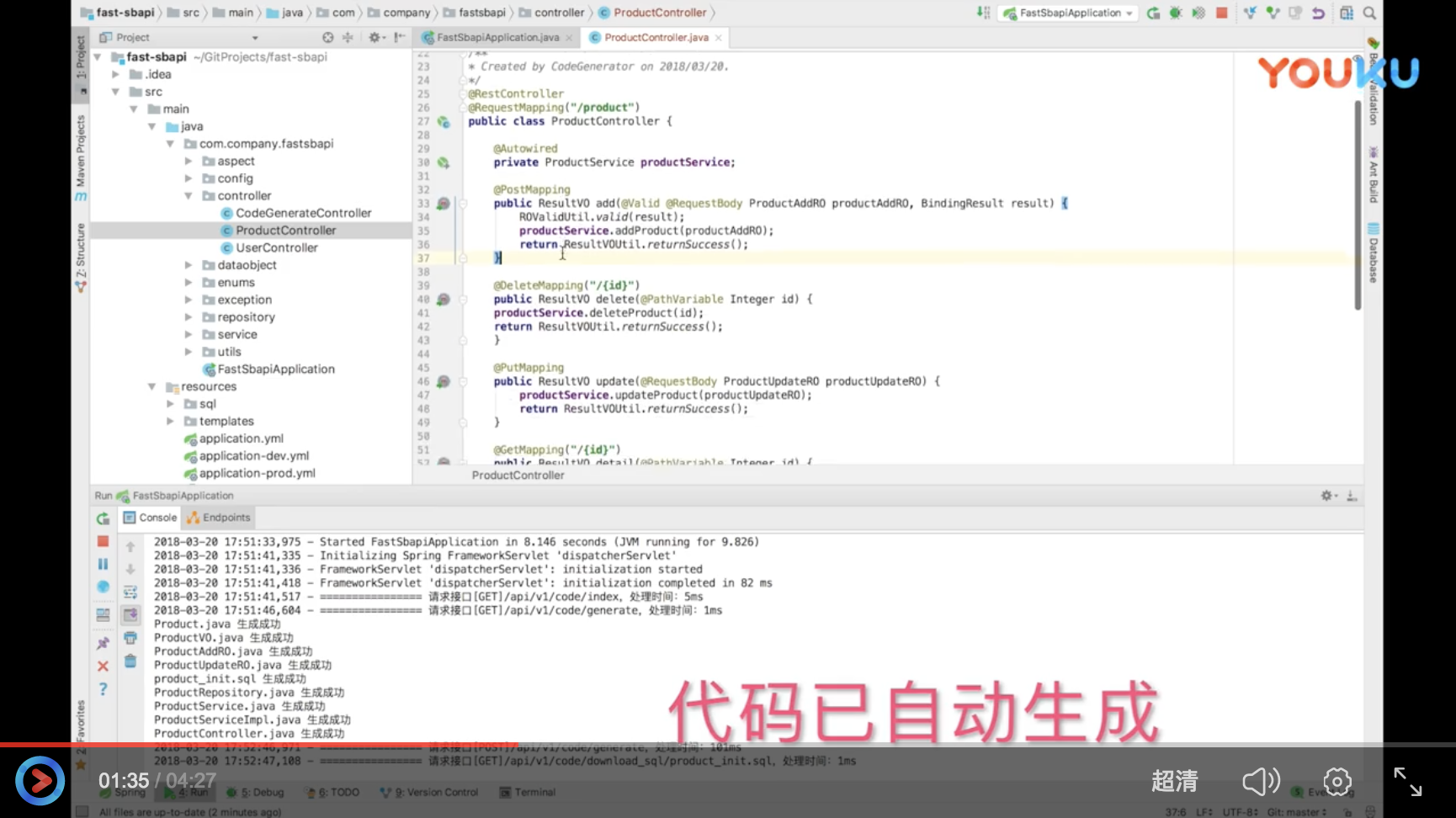Expand the templates folder
The image size is (1456, 818).
pyautogui.click(x=170, y=422)
